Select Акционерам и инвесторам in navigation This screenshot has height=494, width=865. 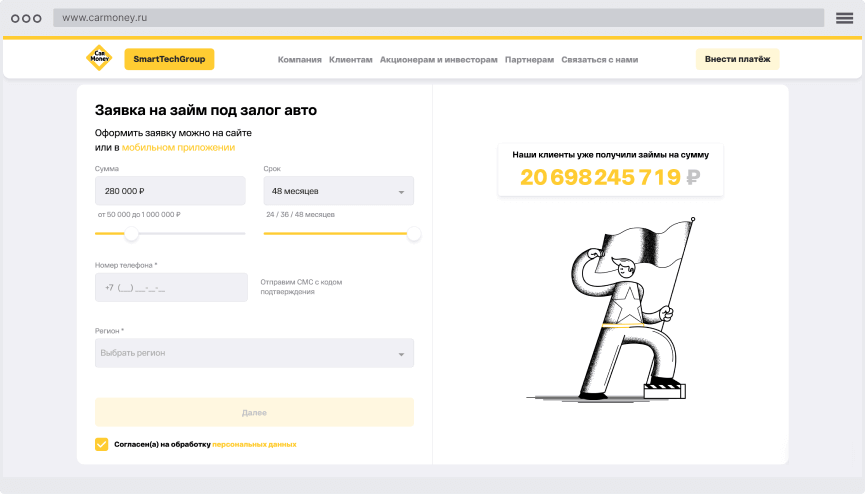(438, 60)
